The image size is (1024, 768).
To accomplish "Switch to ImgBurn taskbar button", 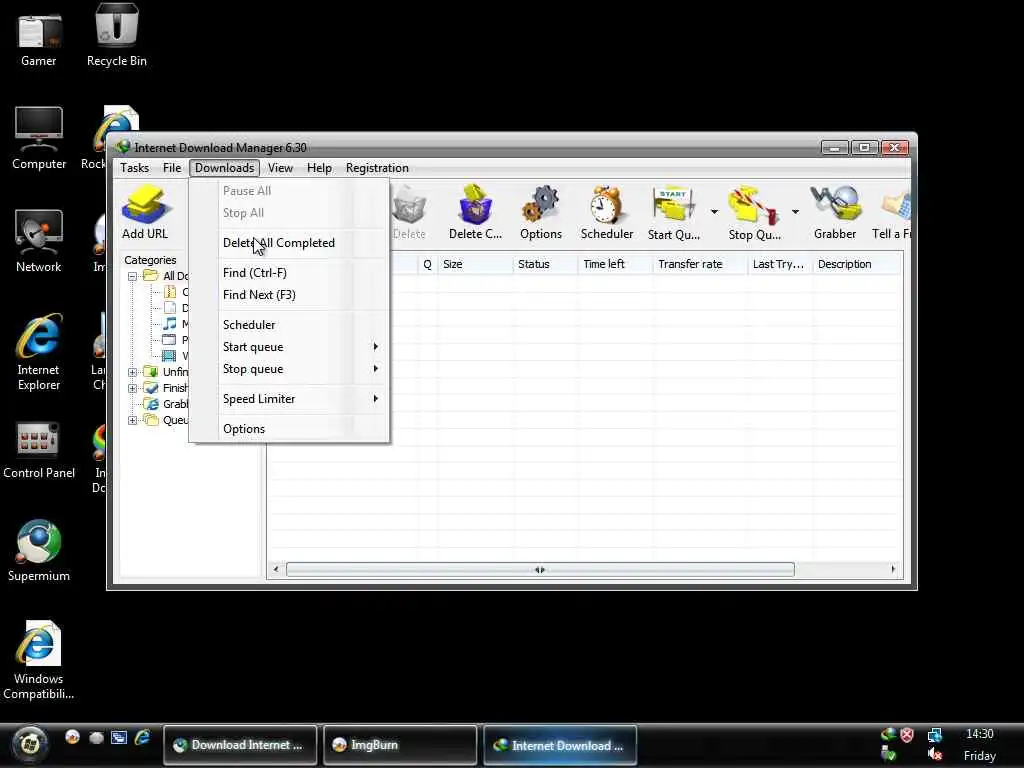I will pos(400,744).
